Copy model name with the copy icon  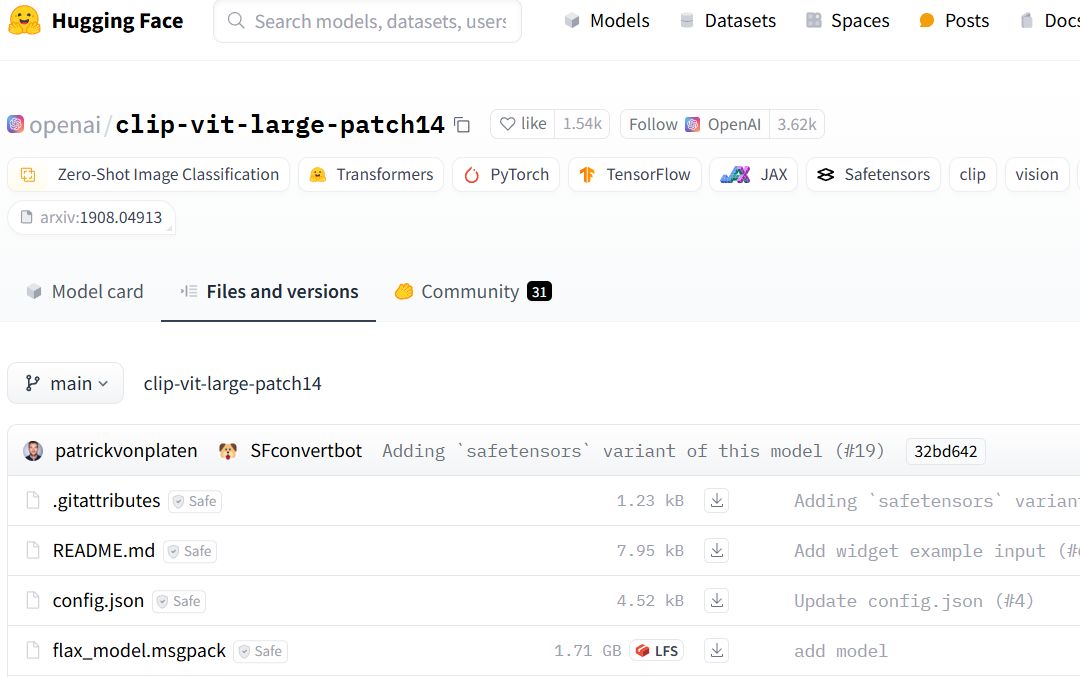tap(462, 125)
